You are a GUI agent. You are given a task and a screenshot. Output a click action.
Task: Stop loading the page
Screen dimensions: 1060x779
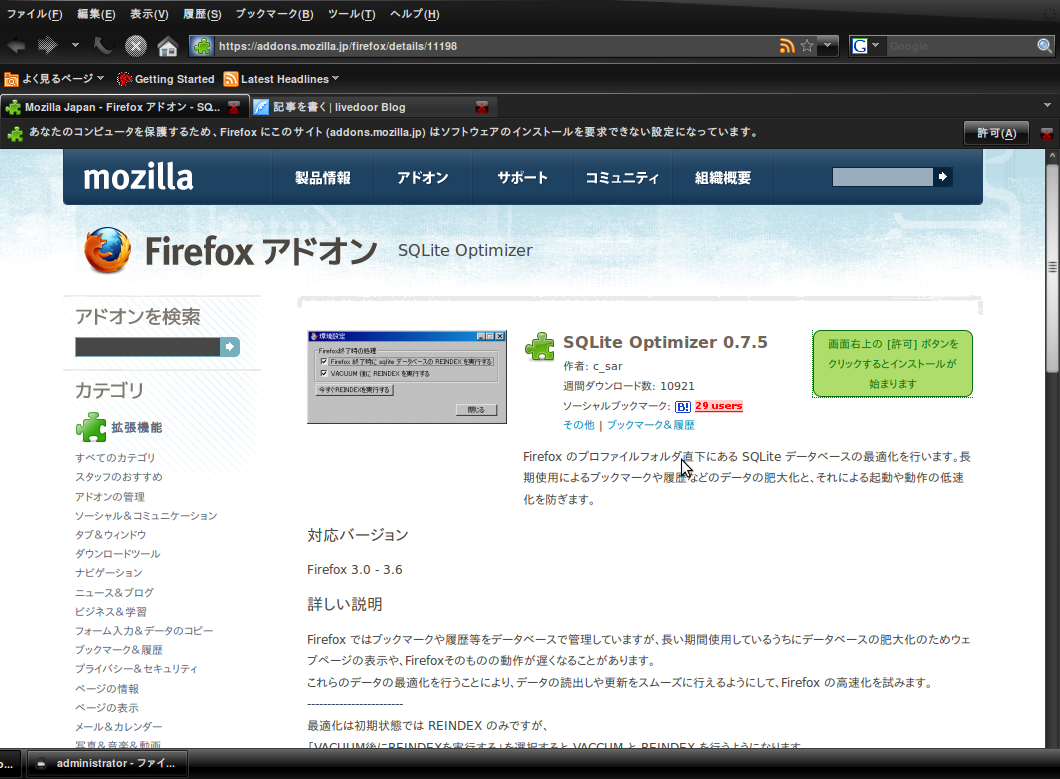135,46
